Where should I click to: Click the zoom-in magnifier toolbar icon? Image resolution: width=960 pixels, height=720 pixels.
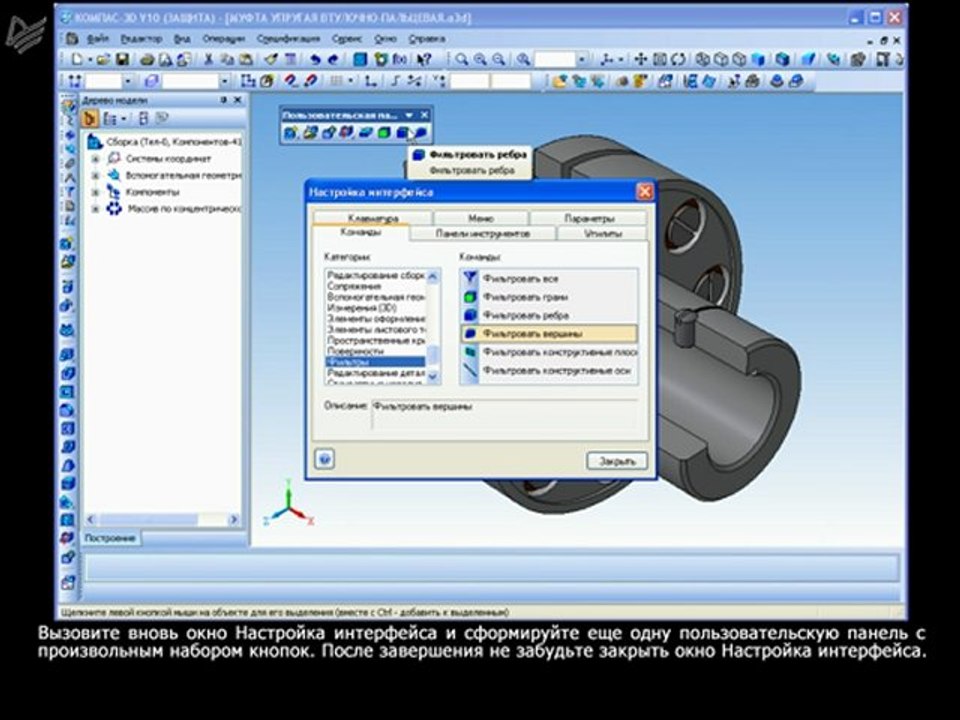coord(480,60)
